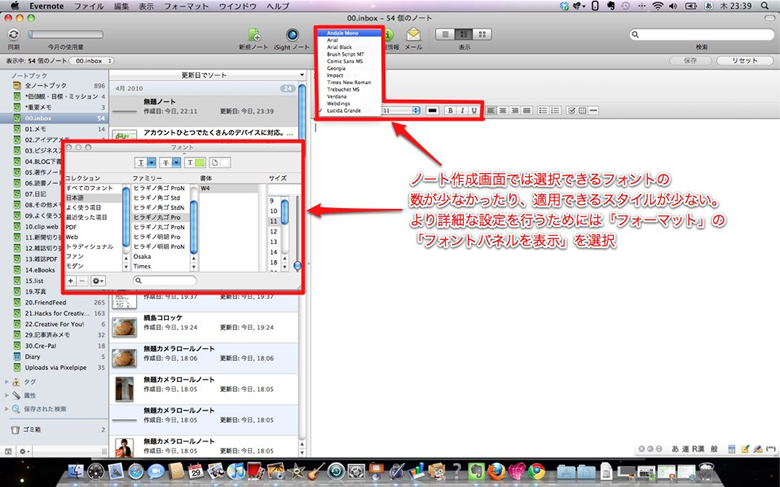Viewport: 780px width, 487px height.
Task: Apply bold with the B button
Action: click(x=450, y=110)
